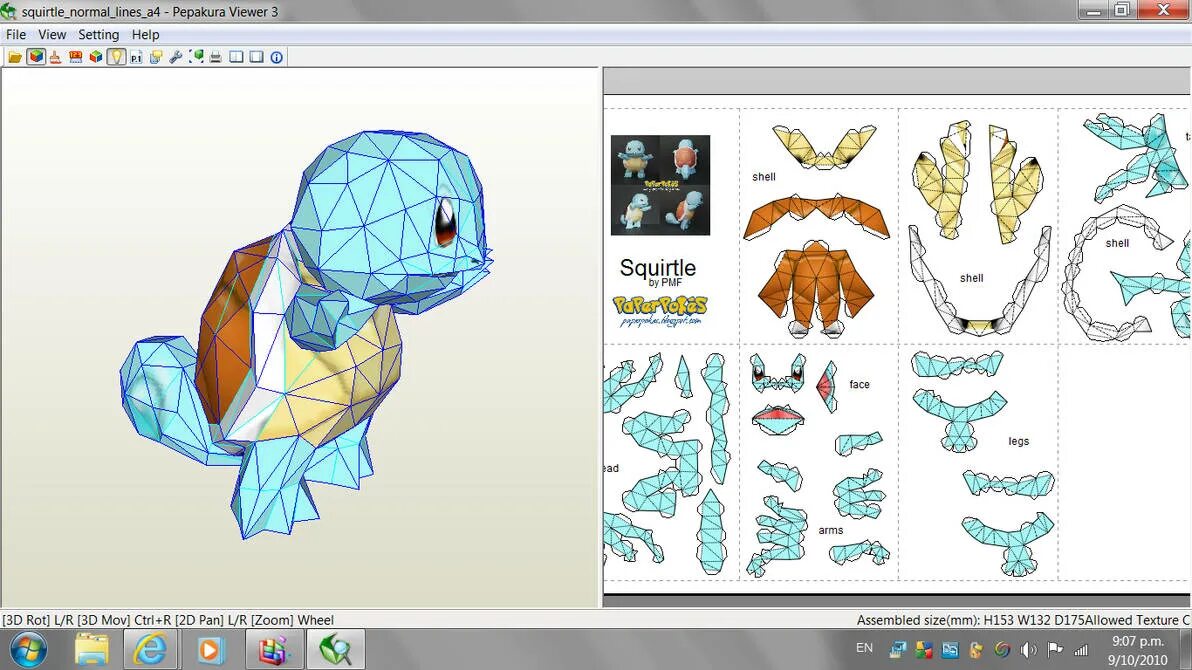Click the Open file folder icon
This screenshot has width=1192, height=670.
[14, 57]
